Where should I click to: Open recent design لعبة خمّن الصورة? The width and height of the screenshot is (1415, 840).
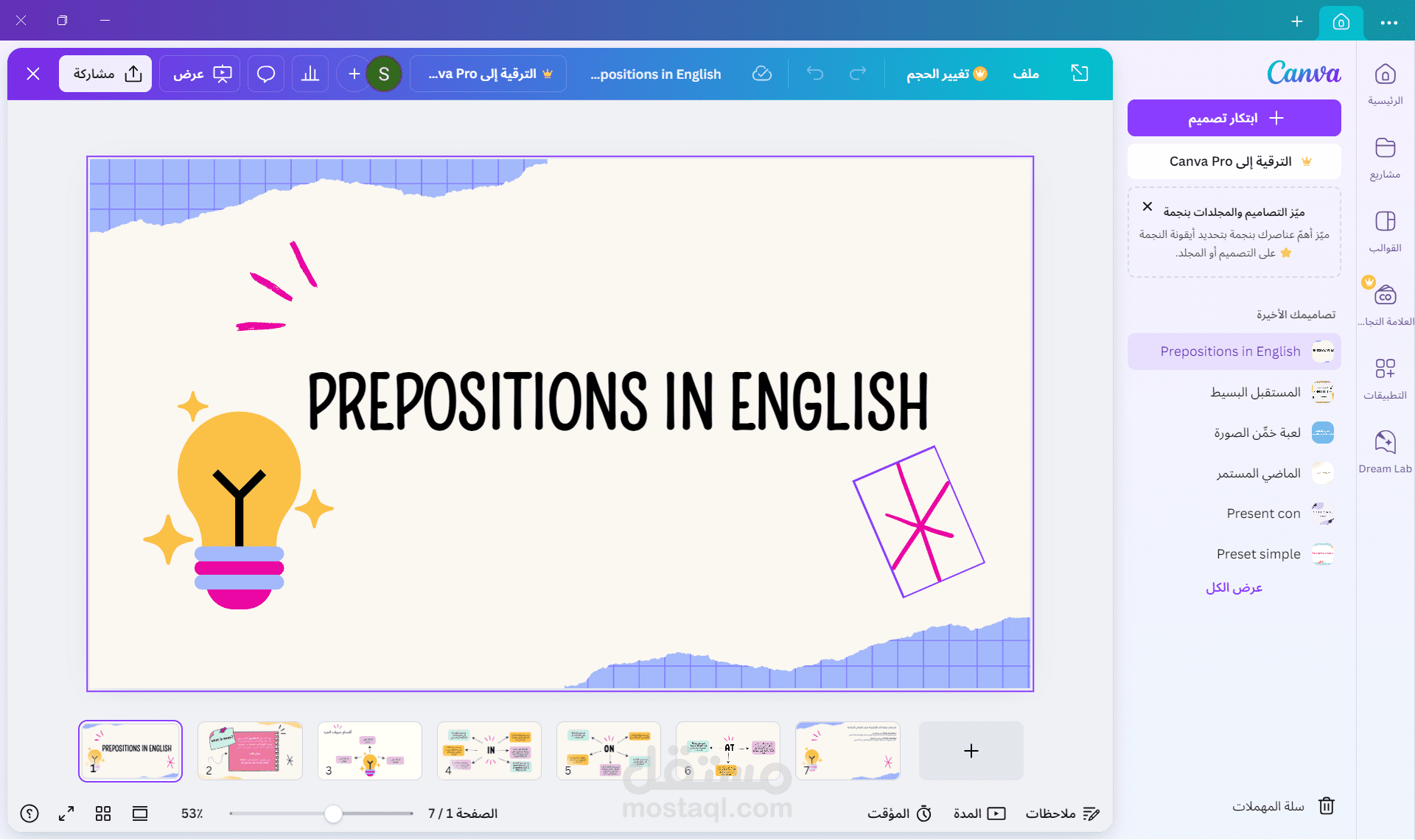click(x=1234, y=433)
